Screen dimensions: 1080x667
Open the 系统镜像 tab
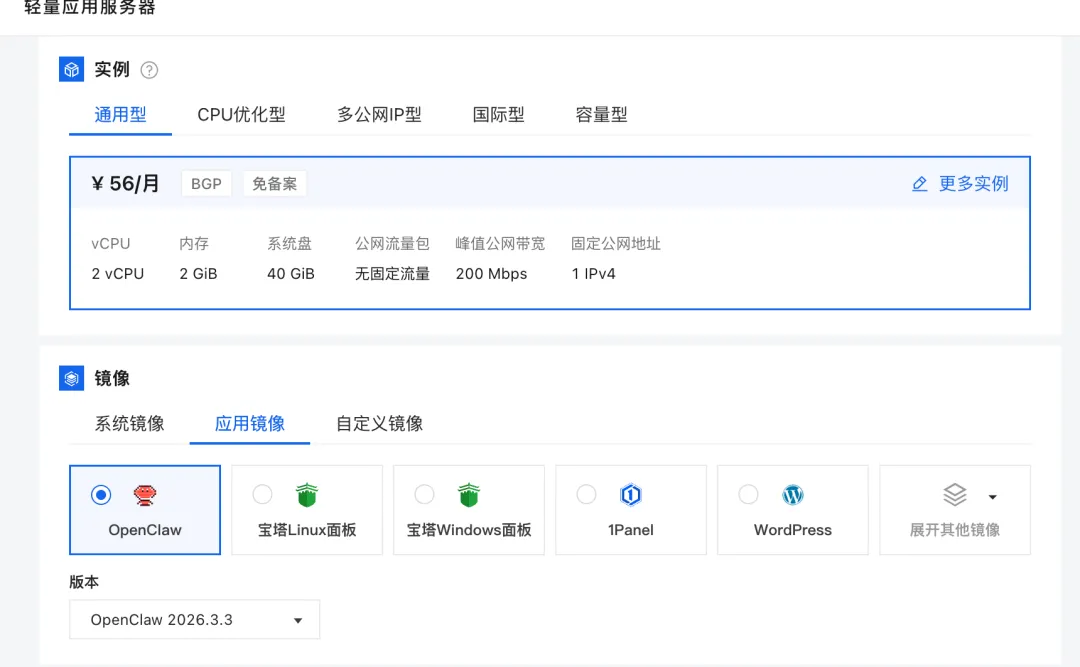129,423
